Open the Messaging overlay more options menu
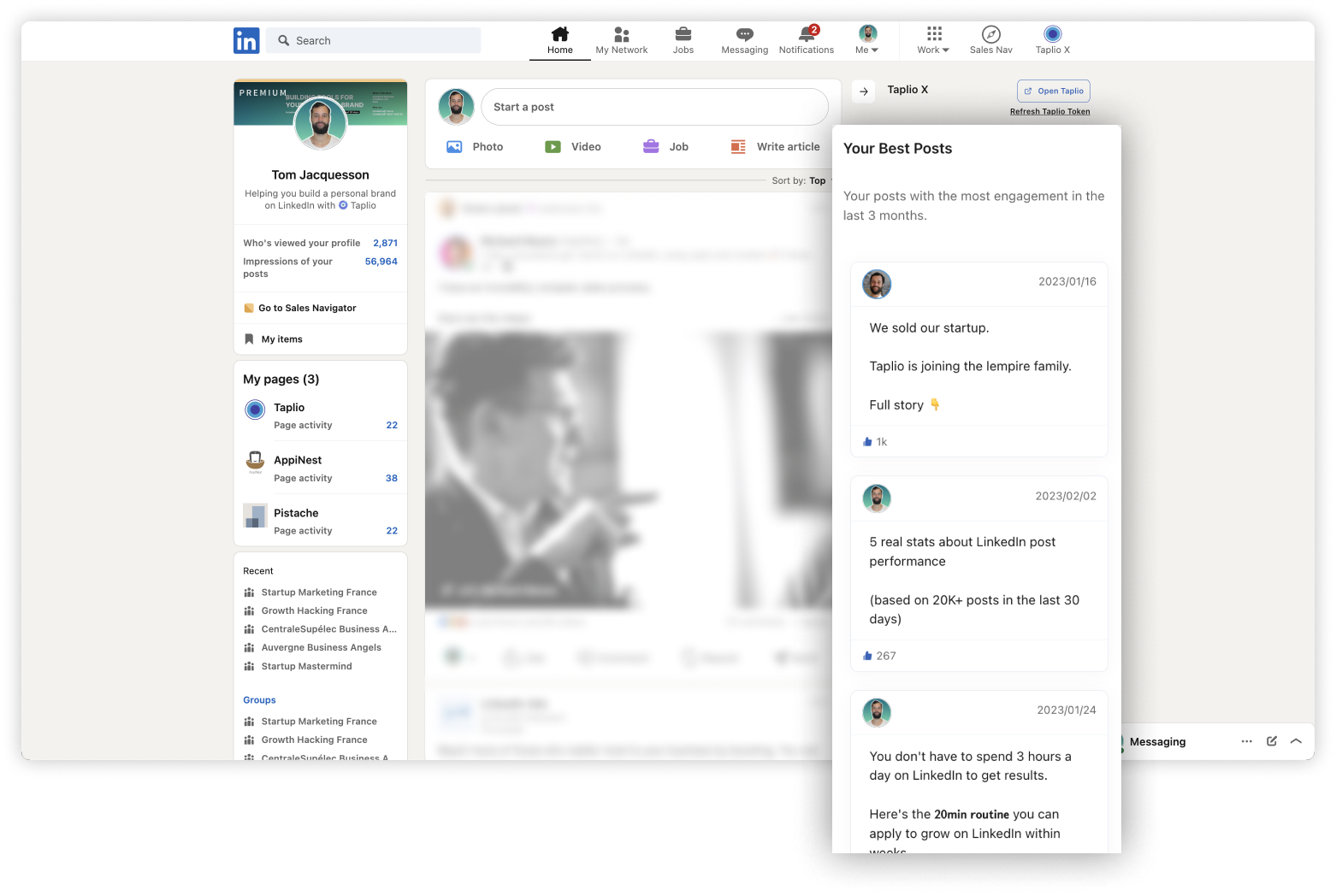This screenshot has width=1336, height=896. pyautogui.click(x=1247, y=741)
